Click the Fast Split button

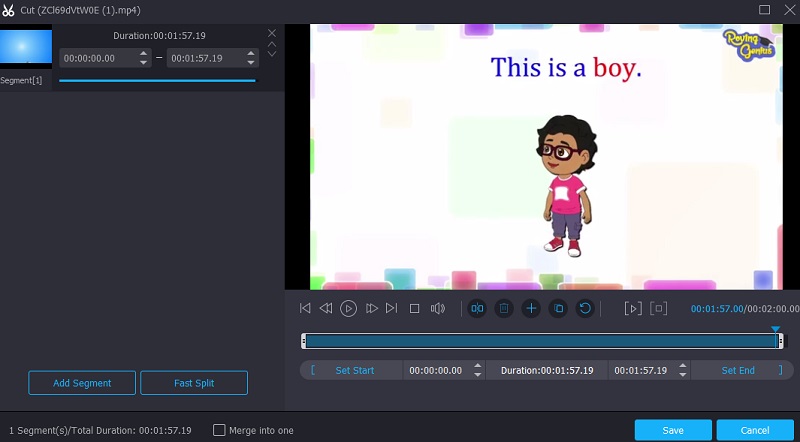[194, 383]
